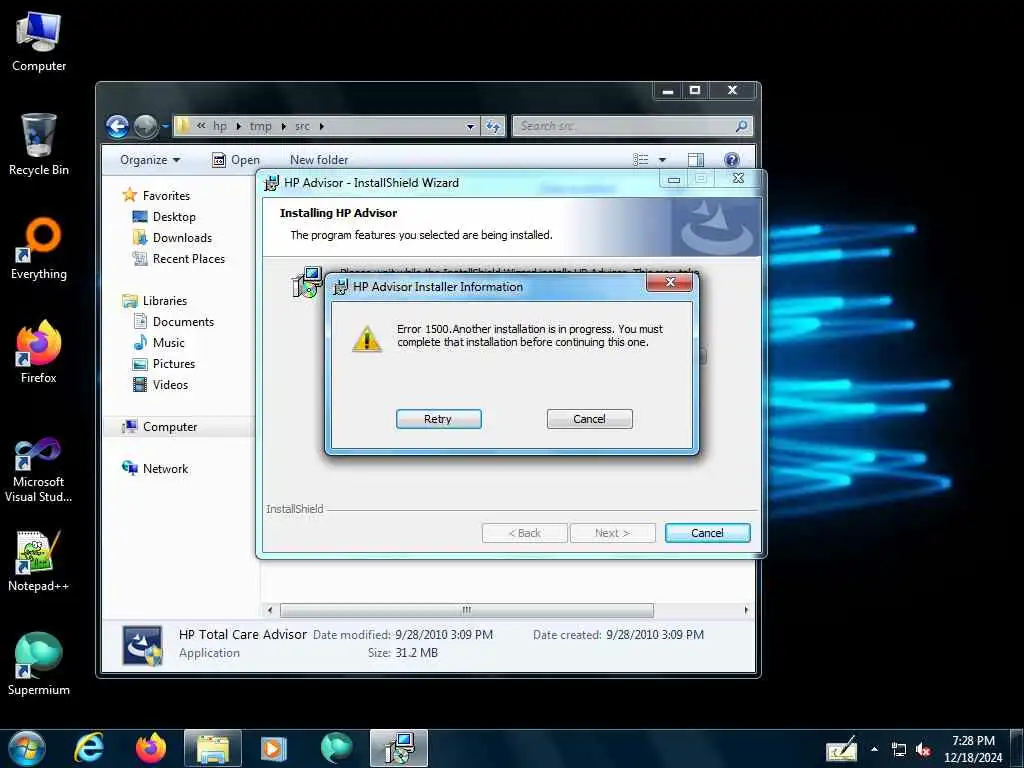
Task: Open Explorer help icon
Action: tap(731, 160)
